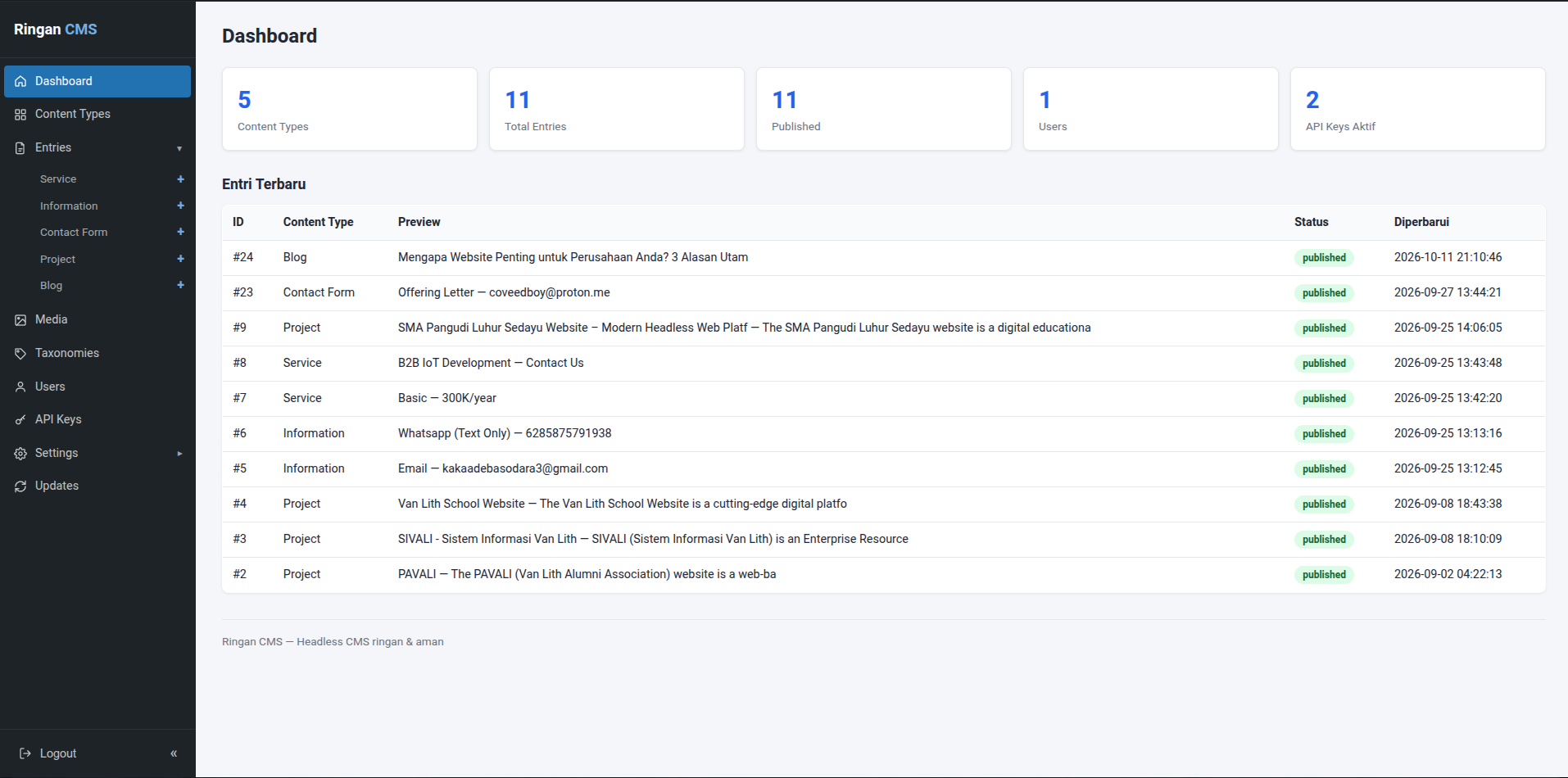Open the Media menu item
Image resolution: width=1568 pixels, height=778 pixels.
coord(97,319)
